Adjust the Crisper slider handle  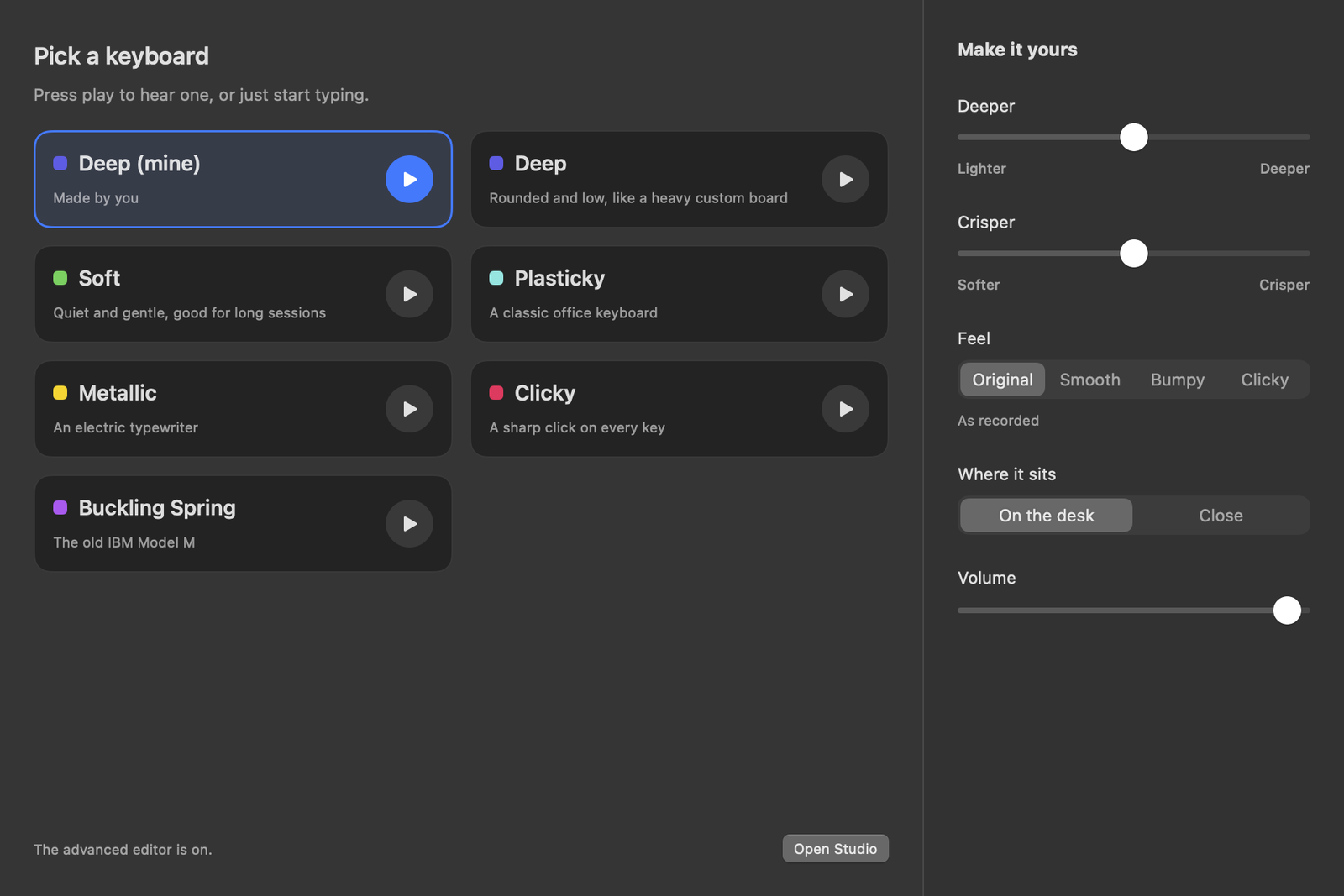coord(1133,253)
